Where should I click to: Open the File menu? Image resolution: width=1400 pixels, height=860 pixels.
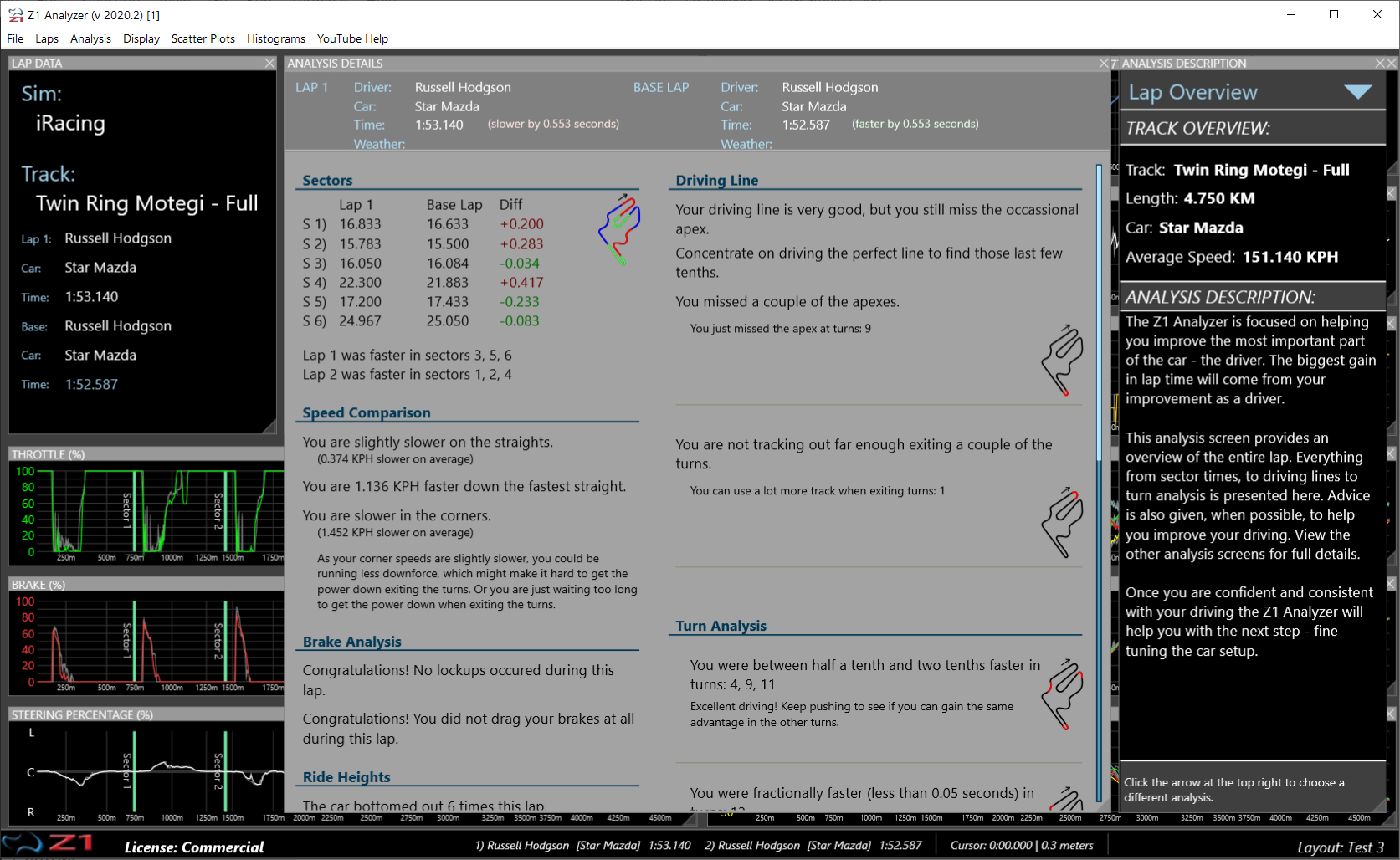(x=15, y=38)
